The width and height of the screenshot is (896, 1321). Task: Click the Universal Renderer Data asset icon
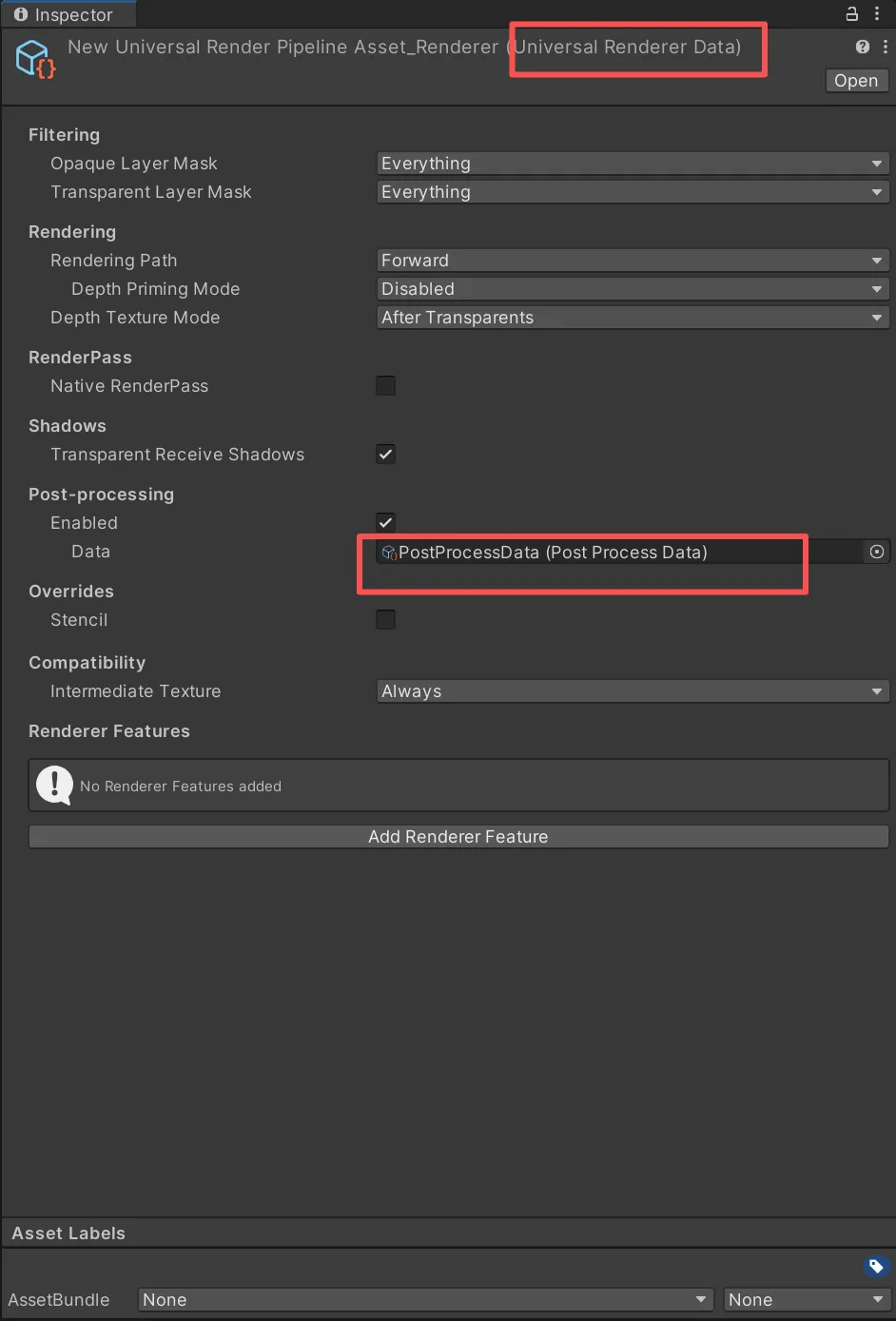pyautogui.click(x=35, y=59)
